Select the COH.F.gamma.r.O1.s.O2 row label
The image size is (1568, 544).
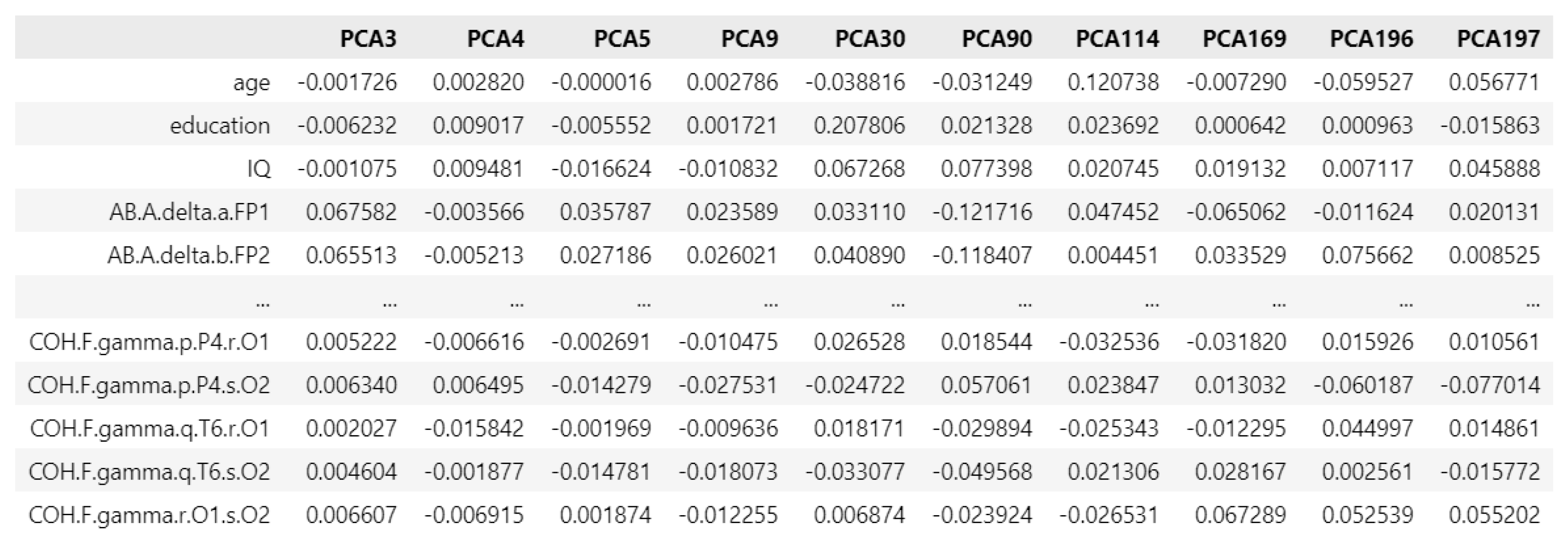click(x=149, y=516)
